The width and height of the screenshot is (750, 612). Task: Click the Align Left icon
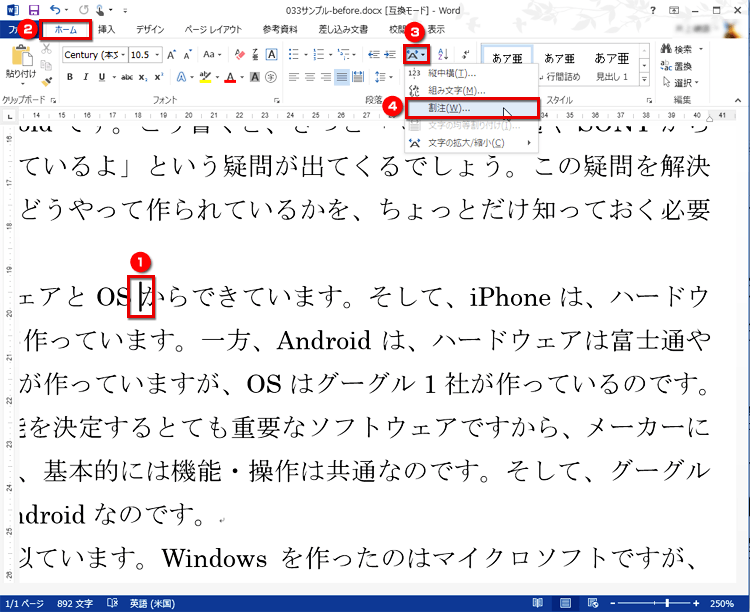click(x=294, y=77)
